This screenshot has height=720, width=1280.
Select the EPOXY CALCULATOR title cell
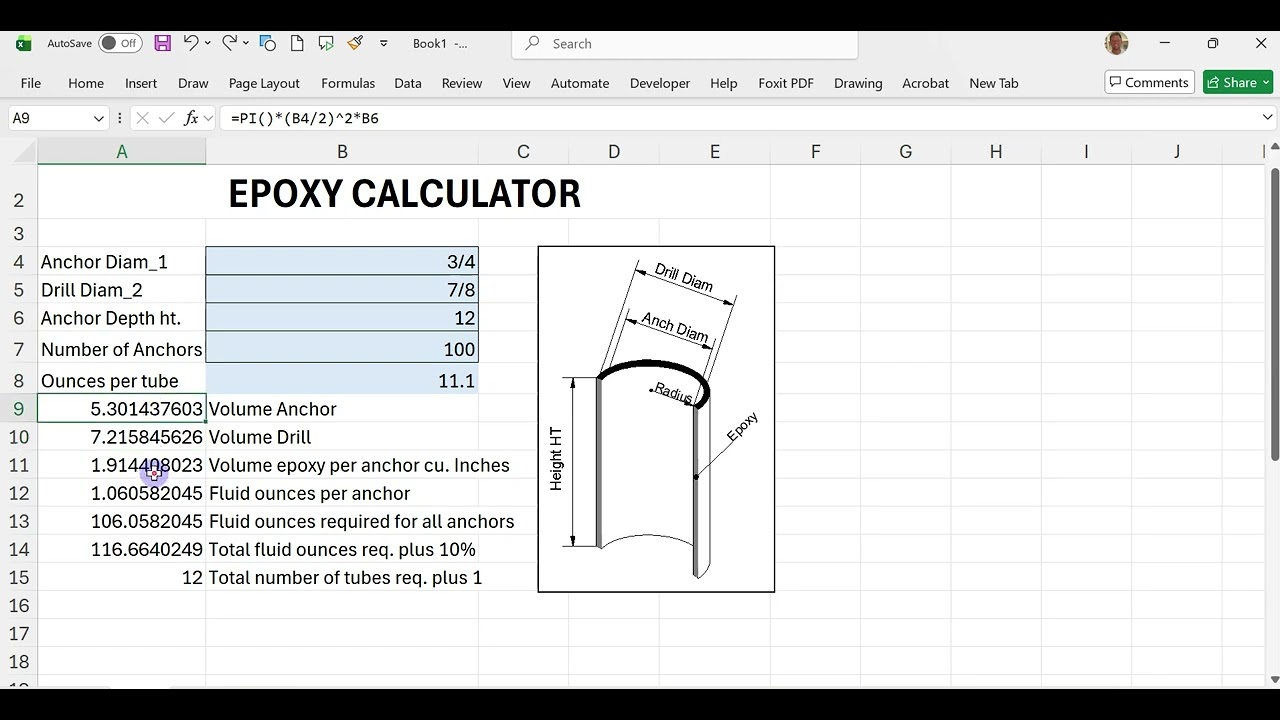coord(404,194)
